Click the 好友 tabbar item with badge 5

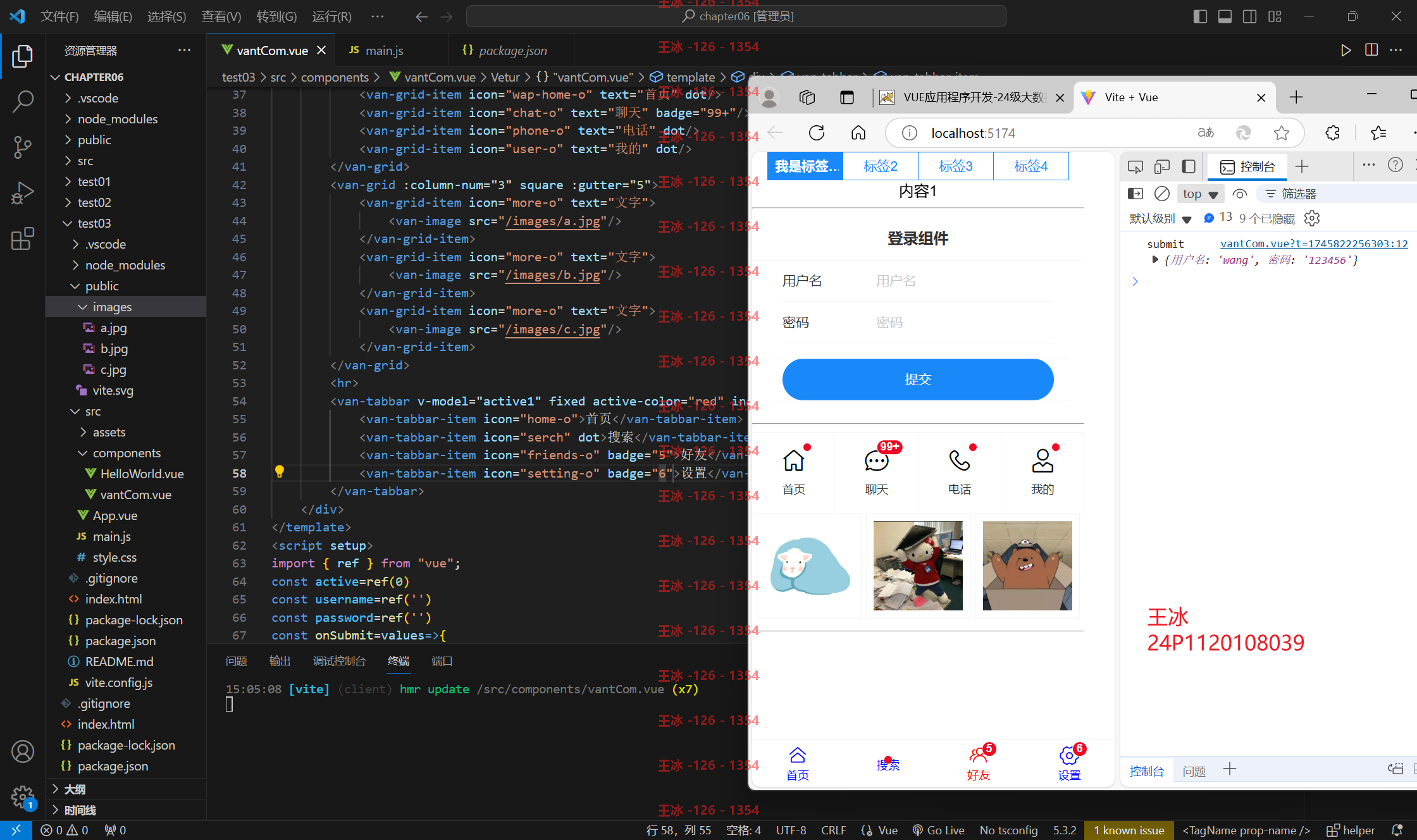point(978,763)
